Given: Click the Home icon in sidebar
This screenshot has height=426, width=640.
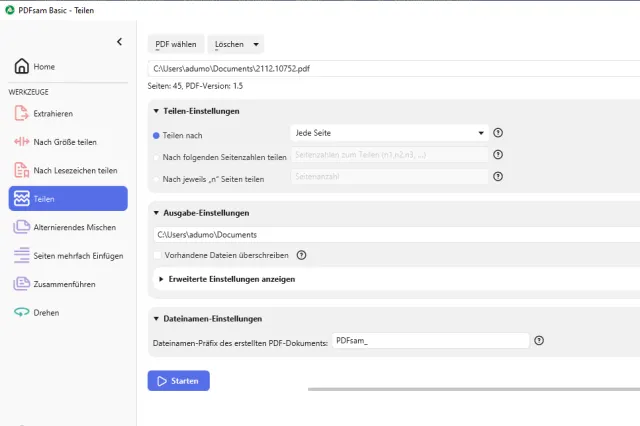Looking at the screenshot, I should (x=22, y=67).
